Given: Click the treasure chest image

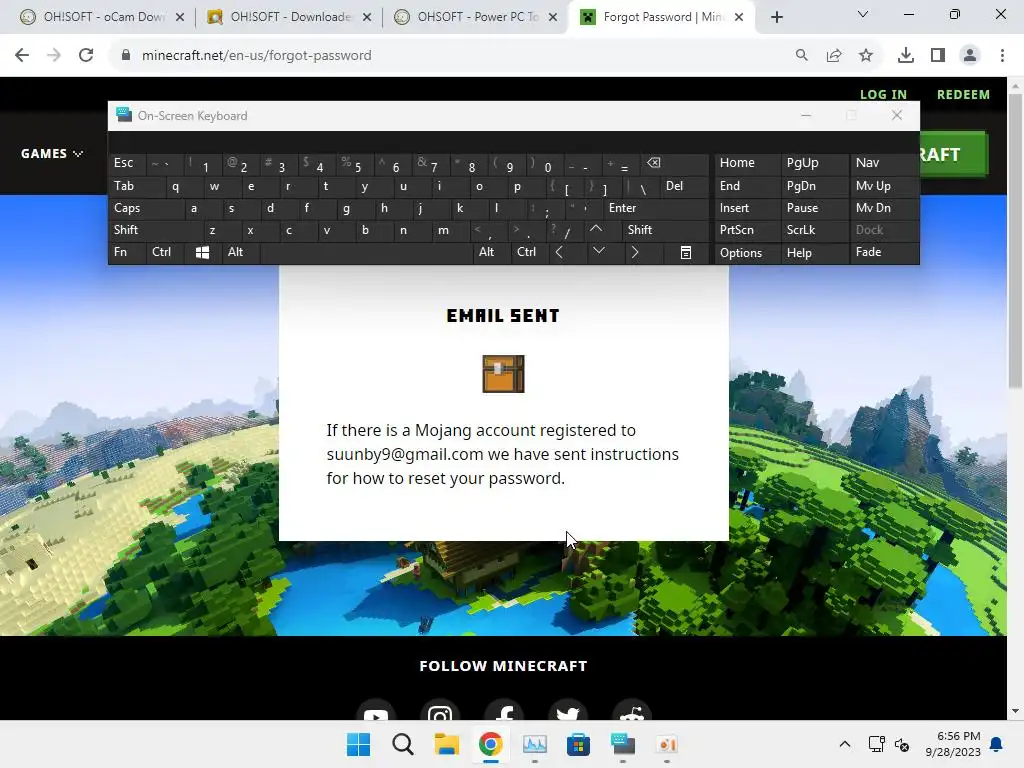Looking at the screenshot, I should [x=504, y=374].
